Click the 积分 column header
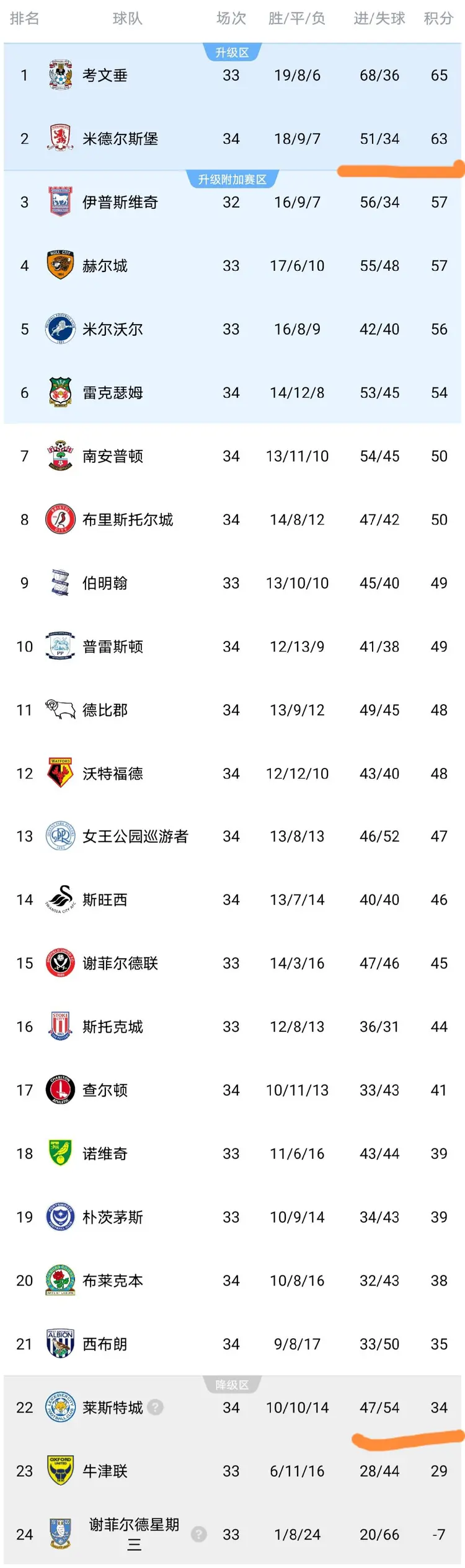The width and height of the screenshot is (465, 1568). 438,19
